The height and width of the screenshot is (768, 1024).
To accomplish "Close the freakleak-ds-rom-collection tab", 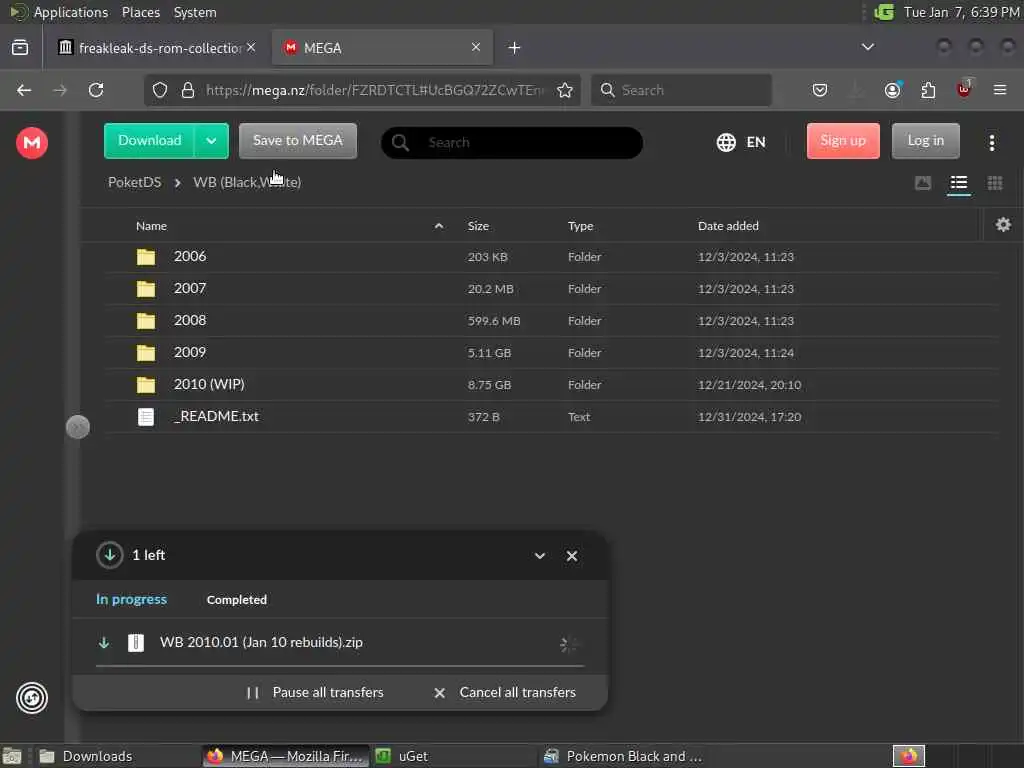I will (251, 47).
